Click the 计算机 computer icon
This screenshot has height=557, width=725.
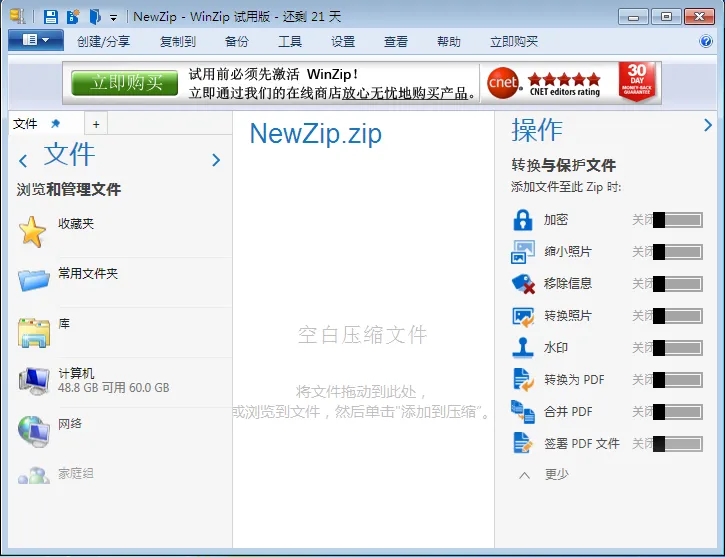click(x=34, y=381)
